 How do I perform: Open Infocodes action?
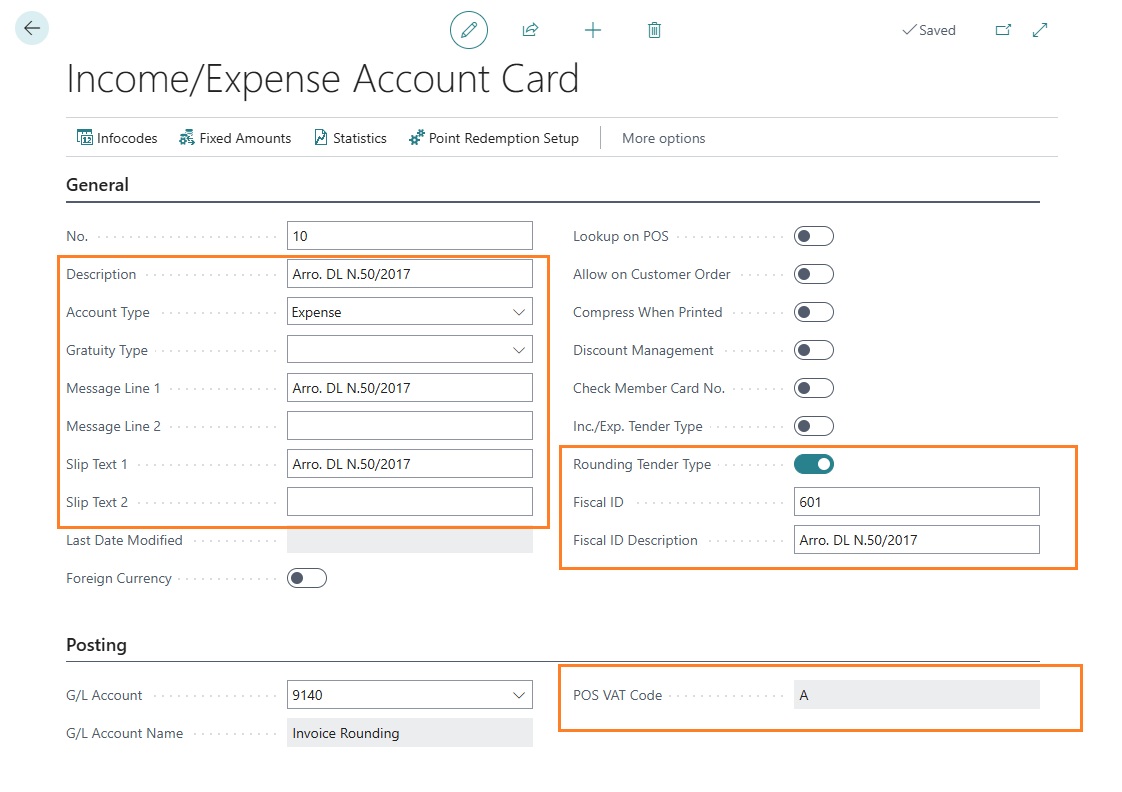(117, 138)
